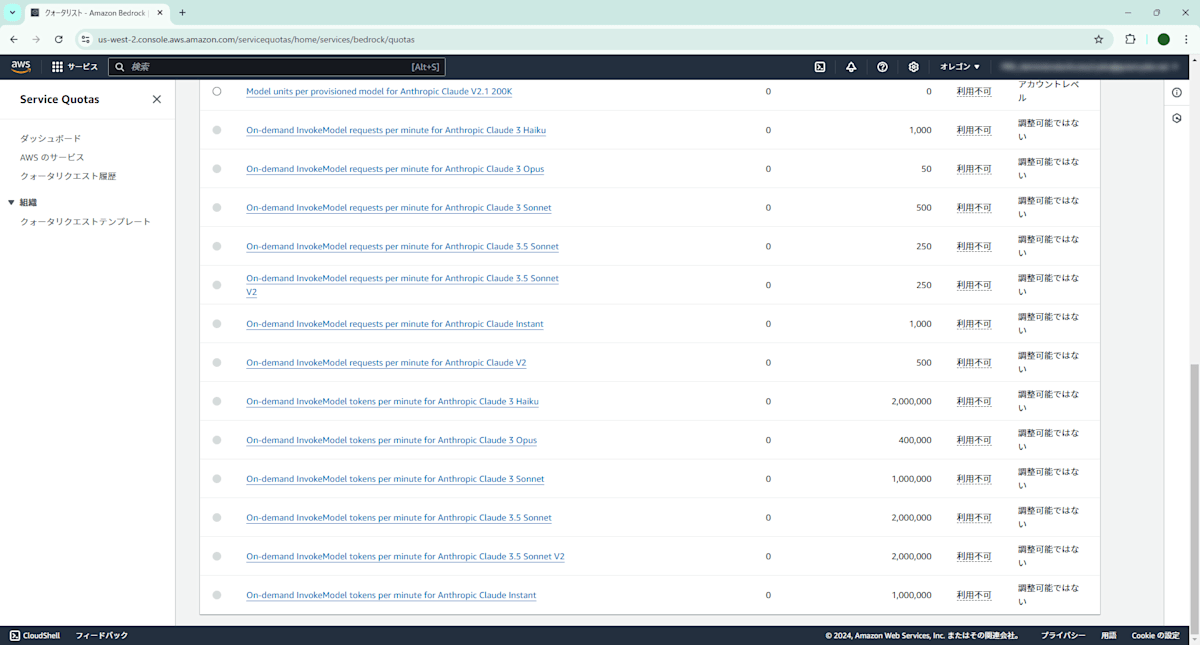Open プライバシー in the footer
The image size is (1200, 645).
1063,635
